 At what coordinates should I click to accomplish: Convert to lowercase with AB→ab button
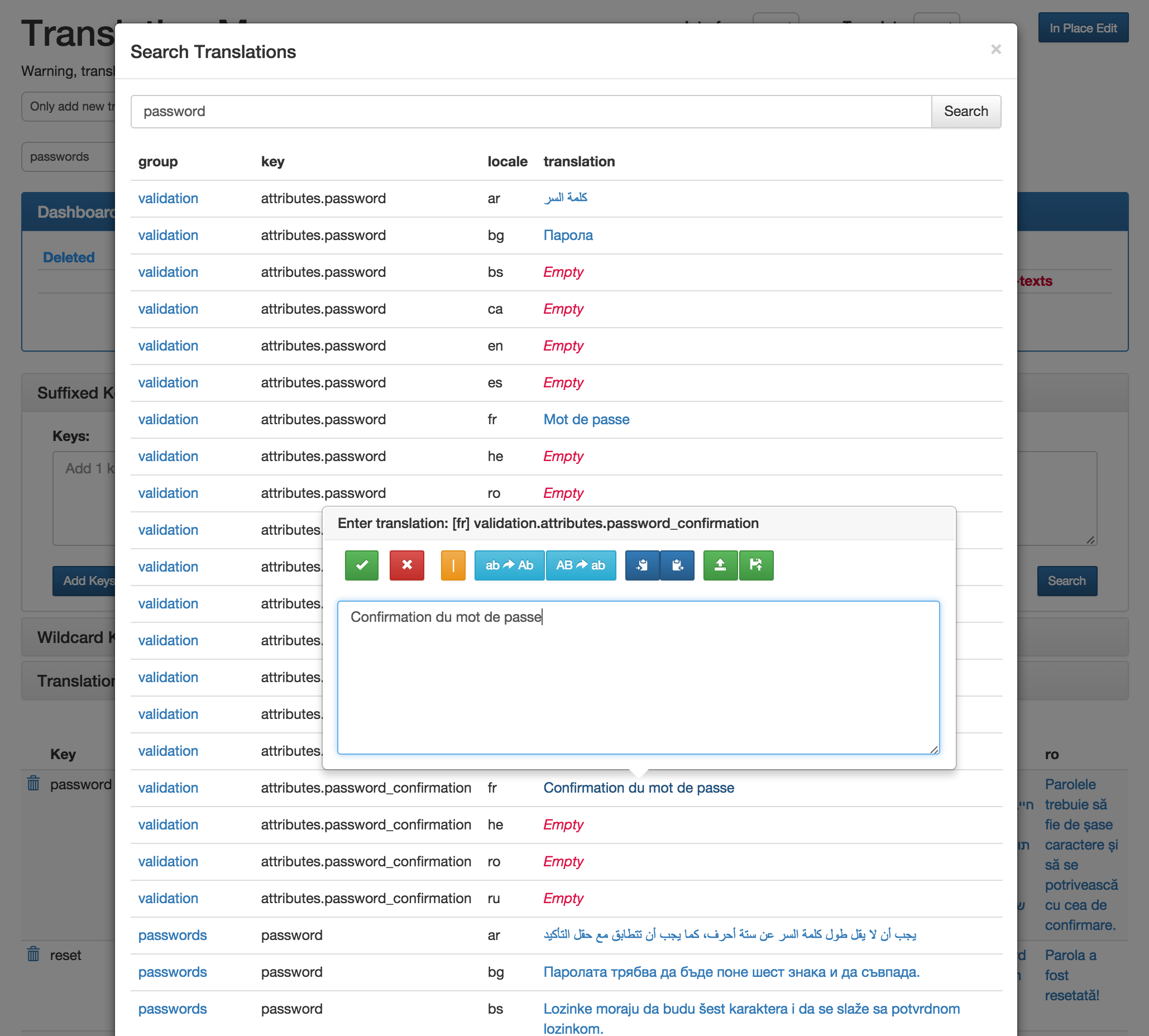click(x=580, y=565)
